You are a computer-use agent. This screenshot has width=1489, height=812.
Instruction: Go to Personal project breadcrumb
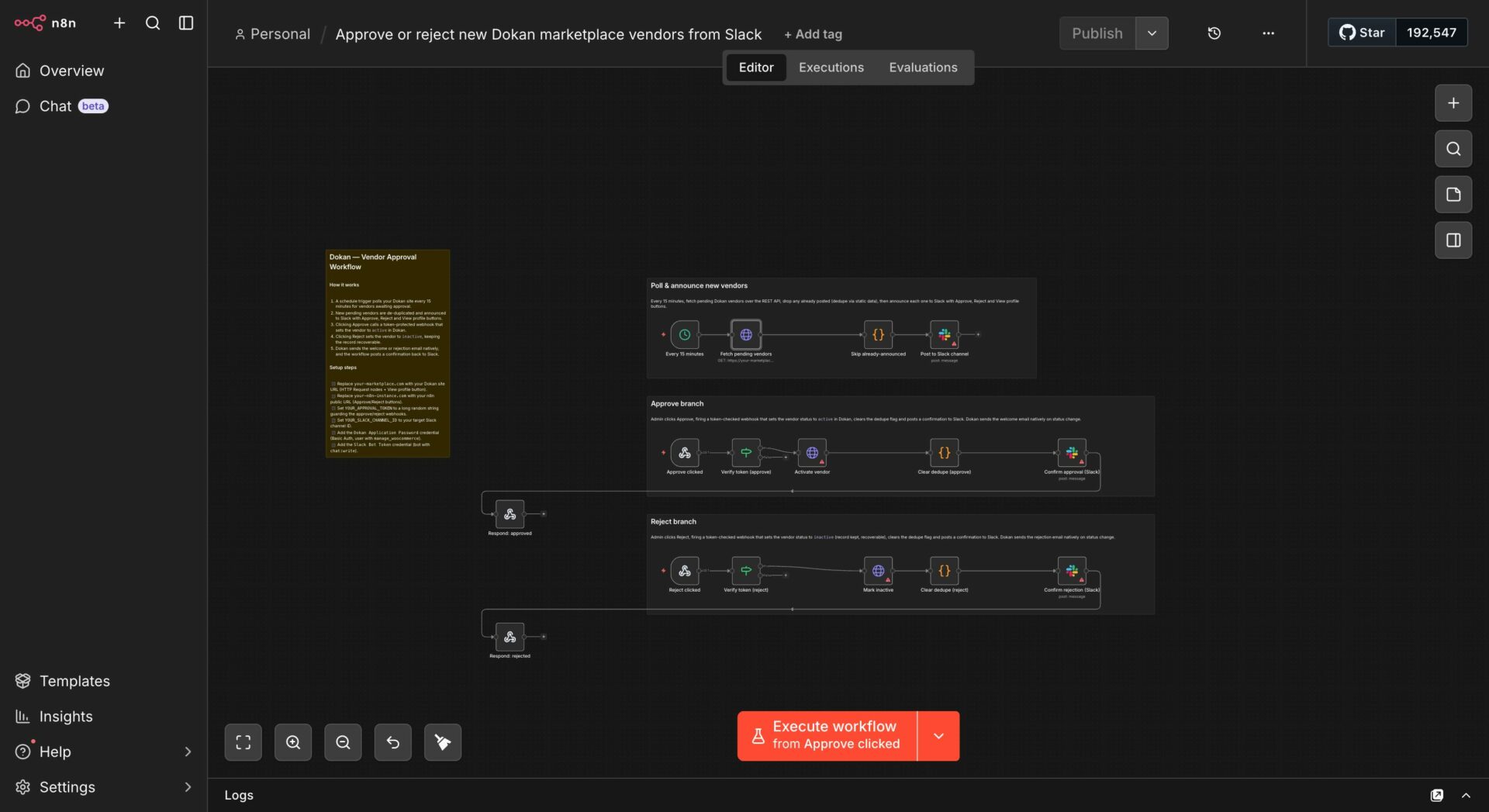[x=272, y=34]
